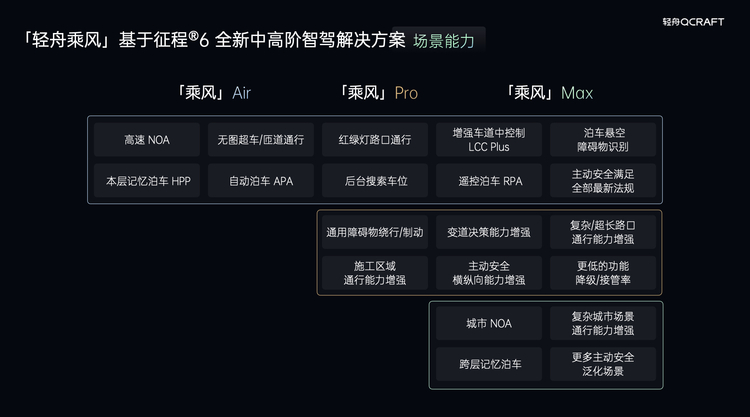This screenshot has height=417, width=750.
Task: Click 通用障碍物绕行/制动 box
Action: pos(375,232)
